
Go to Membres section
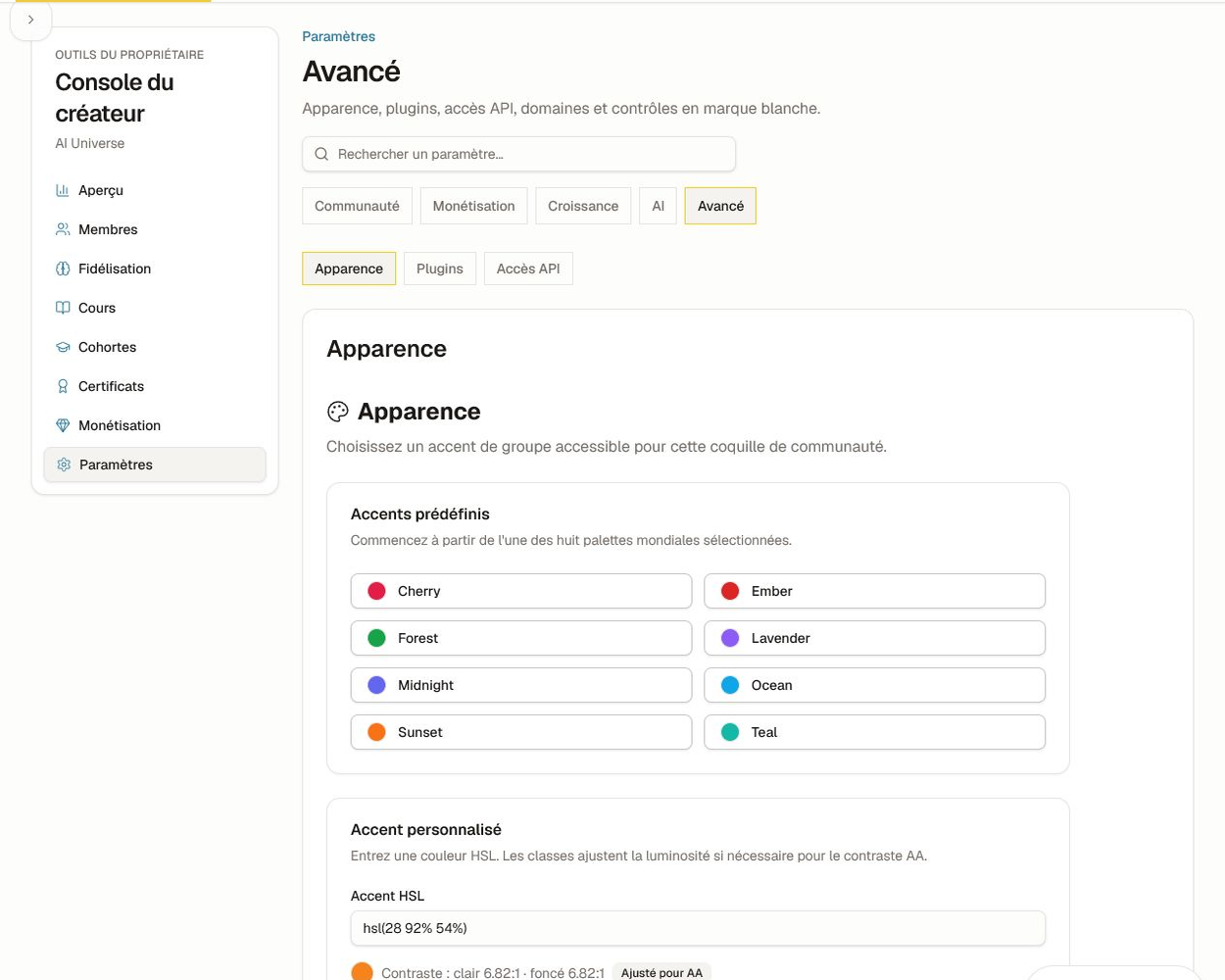[155, 229]
